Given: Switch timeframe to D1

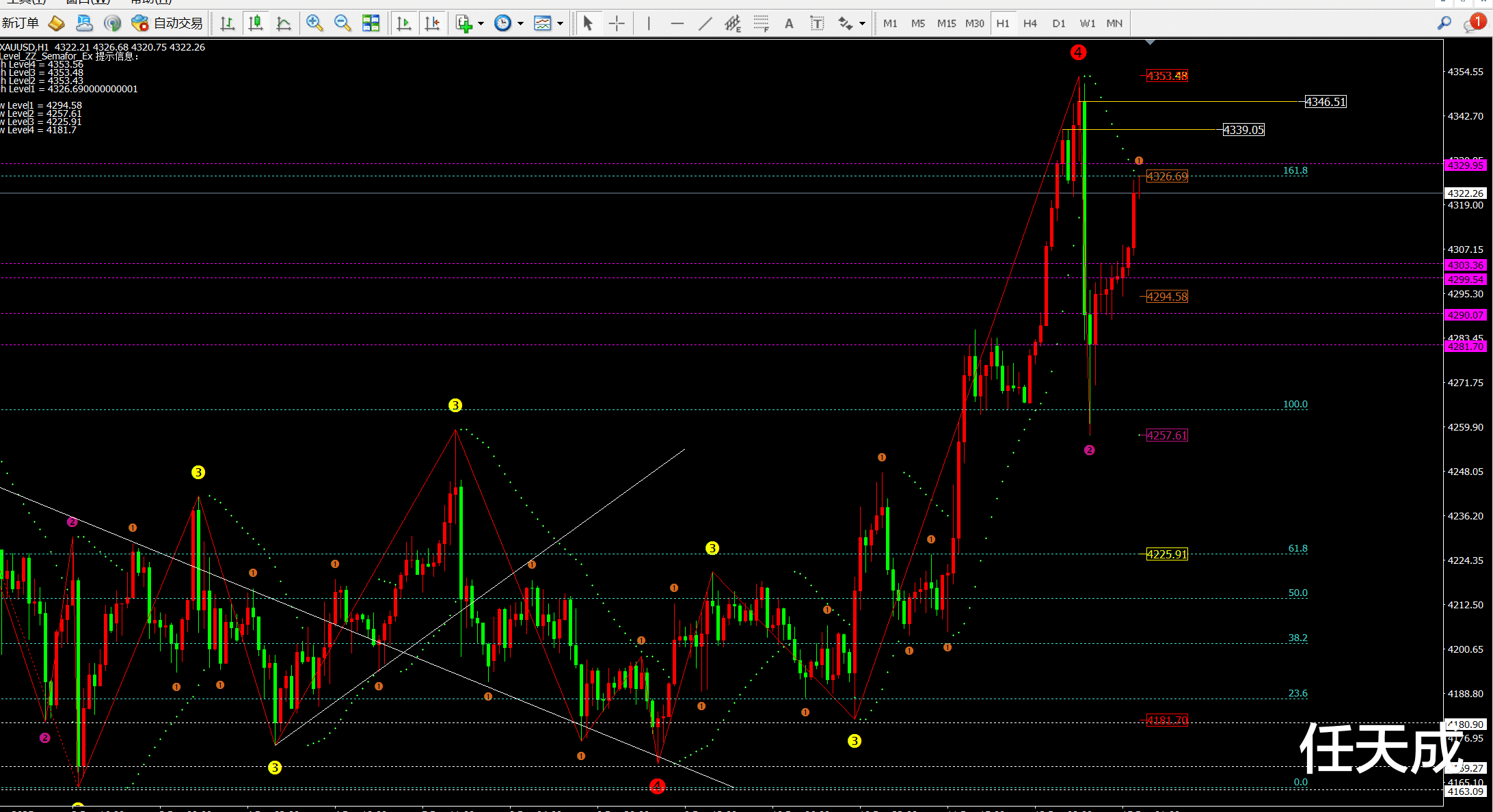Looking at the screenshot, I should click(1058, 23).
